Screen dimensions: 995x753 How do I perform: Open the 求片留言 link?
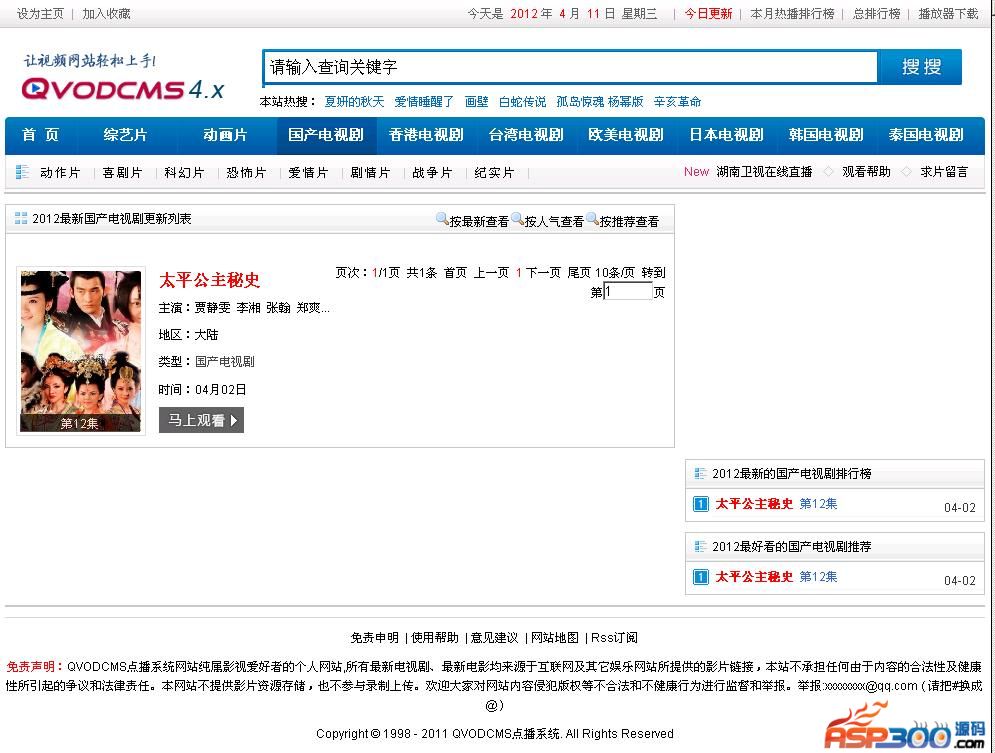point(944,172)
